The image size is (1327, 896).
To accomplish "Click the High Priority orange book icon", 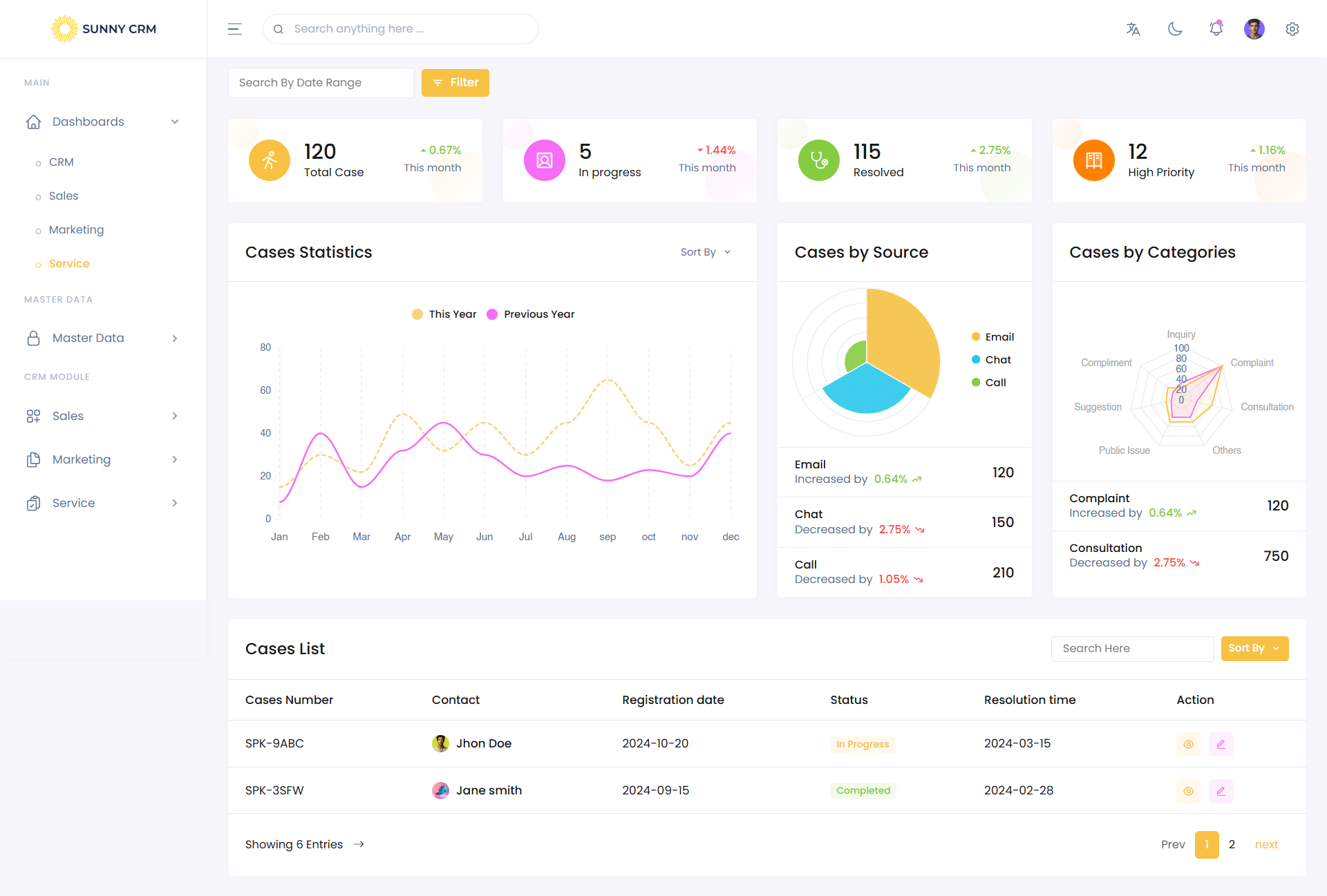I will 1093,160.
